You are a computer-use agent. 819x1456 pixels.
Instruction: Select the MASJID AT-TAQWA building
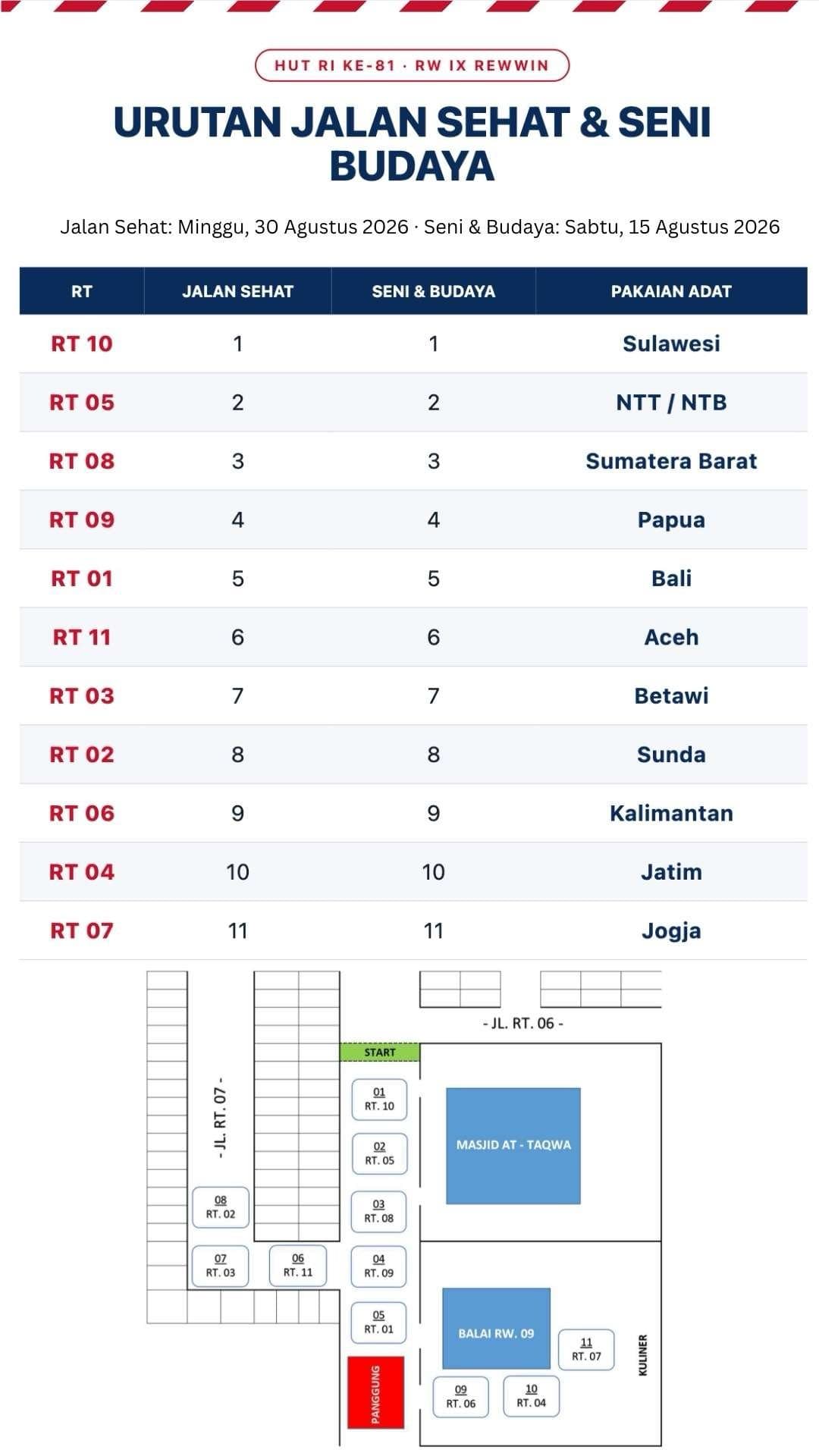[513, 1146]
